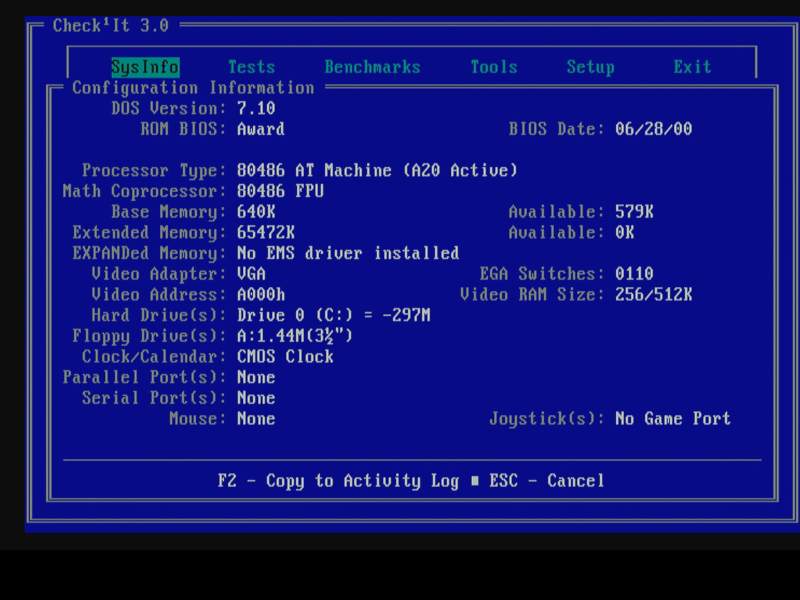
Task: Click the Video Address label
Action: tap(159, 294)
